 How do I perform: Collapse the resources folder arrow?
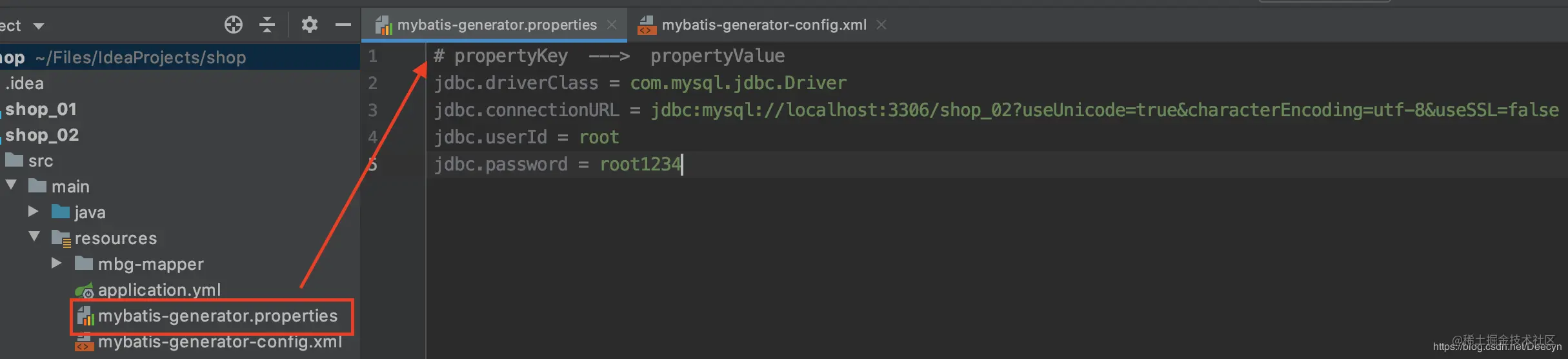[x=34, y=237]
